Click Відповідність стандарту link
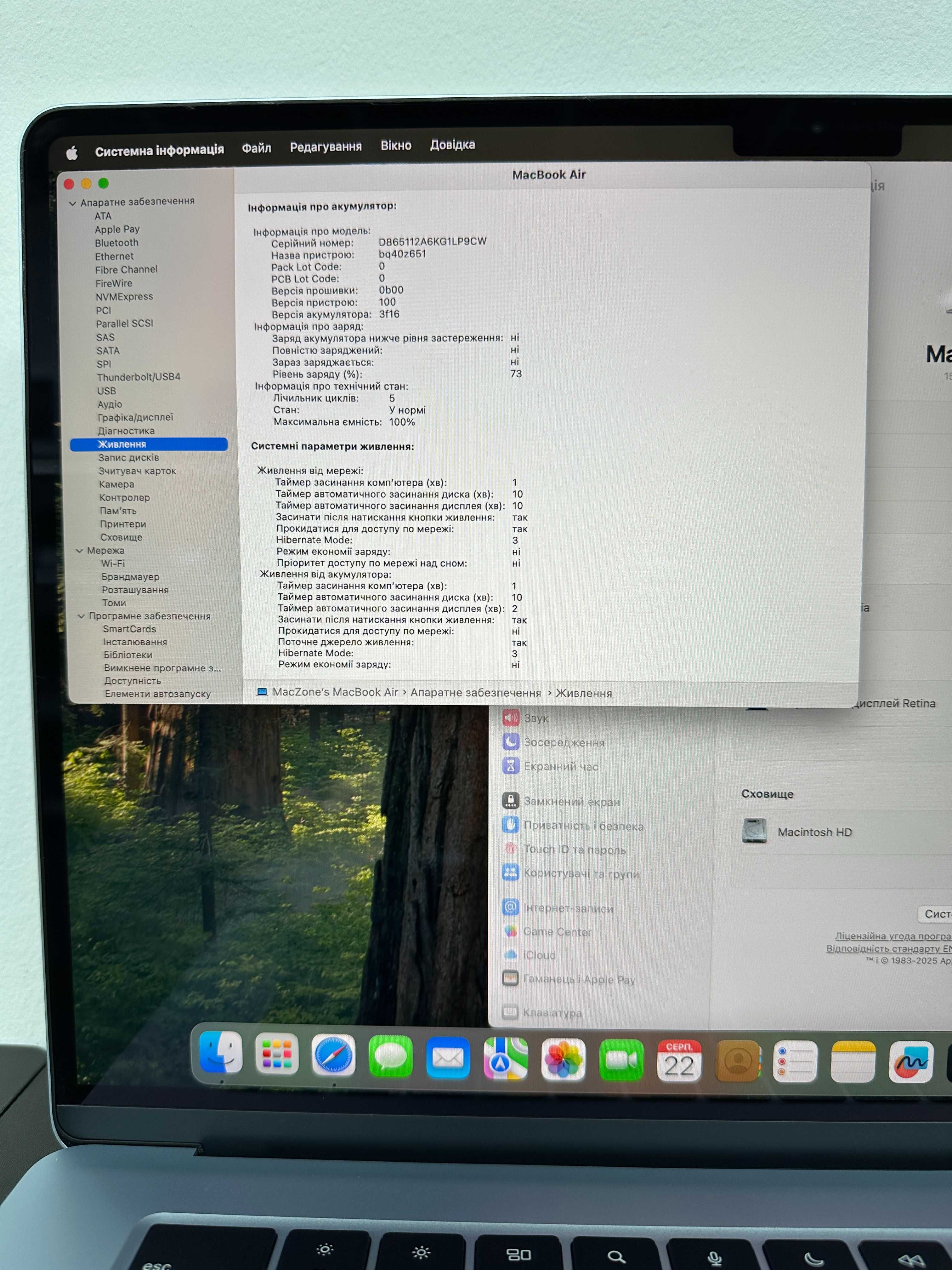Image resolution: width=952 pixels, height=1270 pixels. (889, 948)
